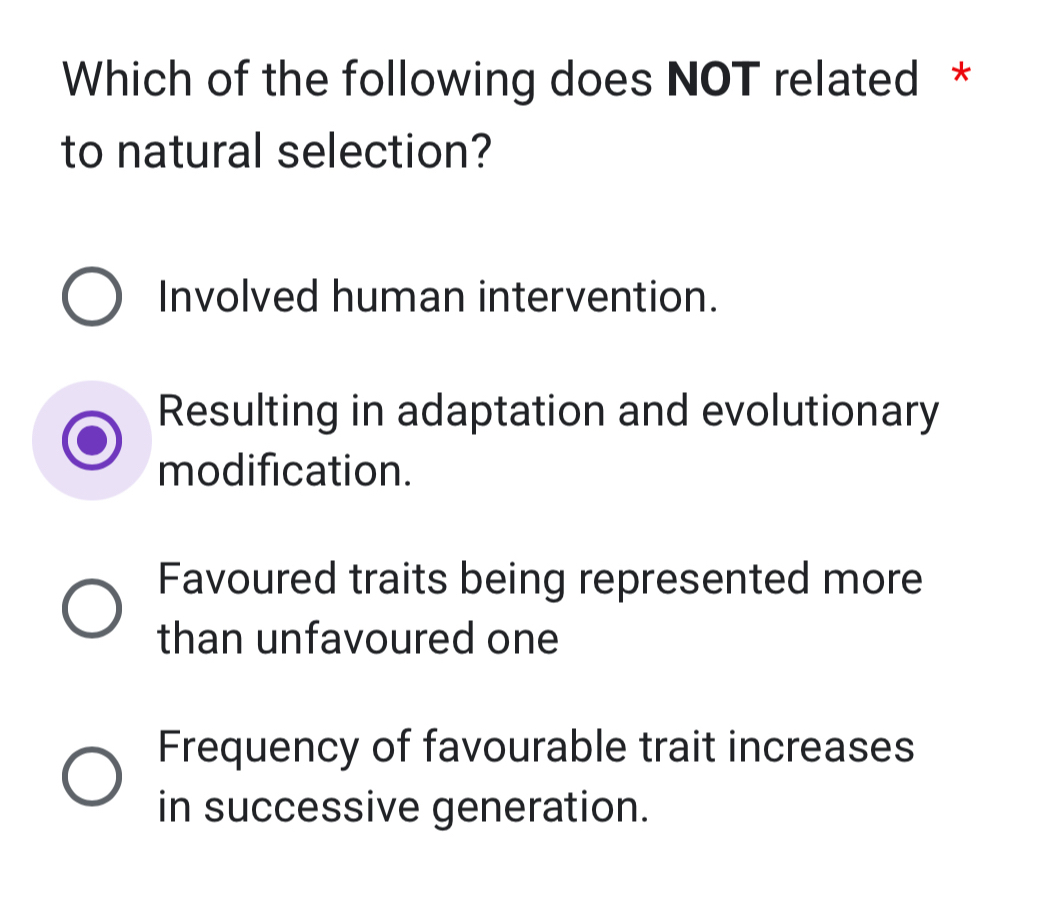The width and height of the screenshot is (1040, 918).
Task: Click the label text "Involved human intervention."
Action: [437, 296]
